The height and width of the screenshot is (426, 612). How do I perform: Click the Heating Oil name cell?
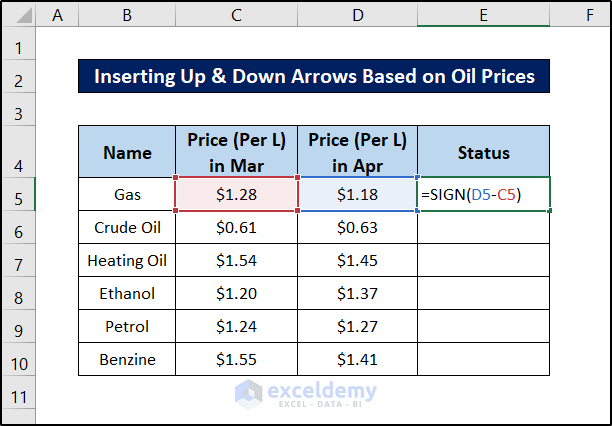tap(127, 260)
